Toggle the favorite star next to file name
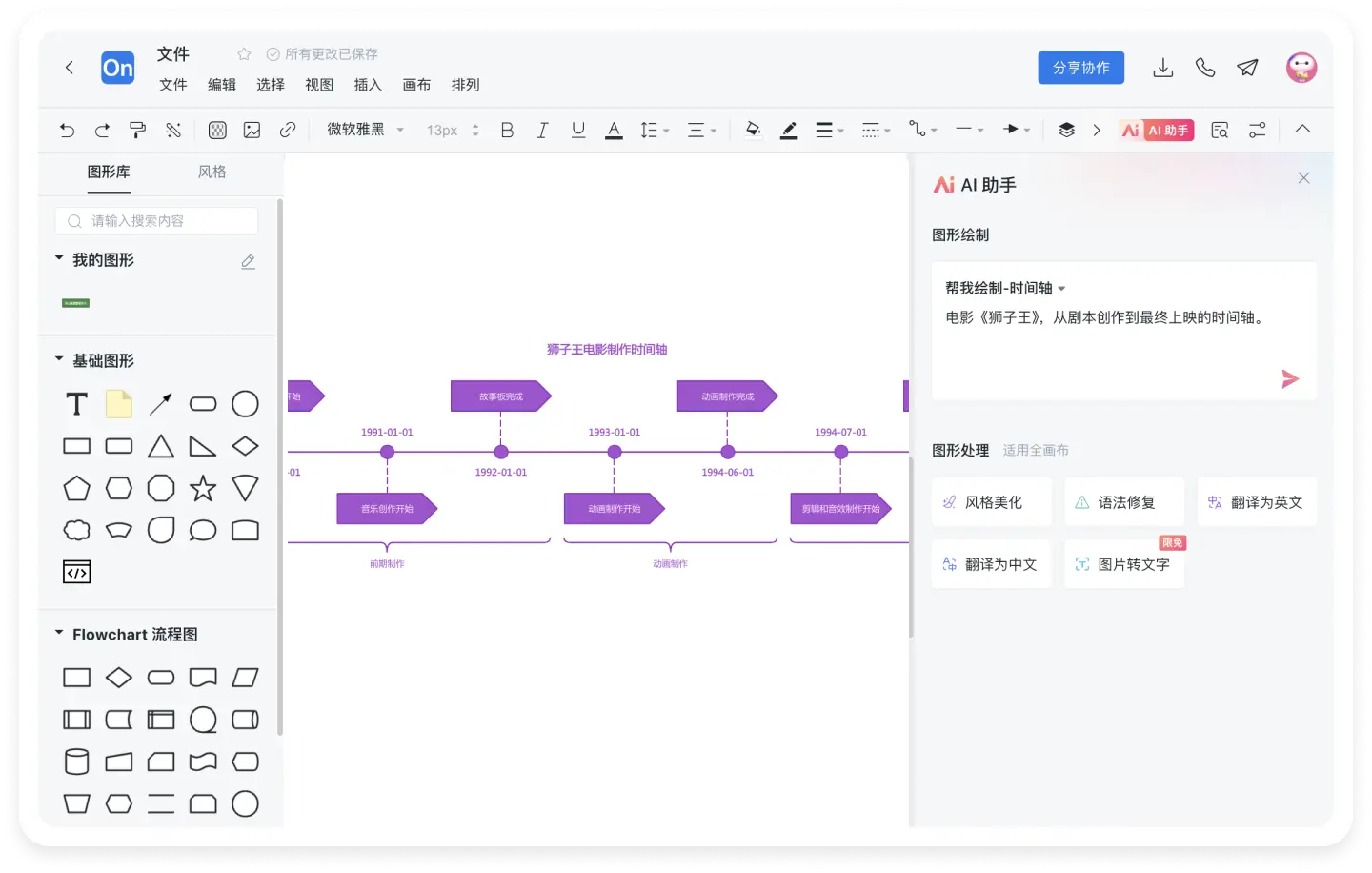The image size is (1372, 873). pos(244,54)
